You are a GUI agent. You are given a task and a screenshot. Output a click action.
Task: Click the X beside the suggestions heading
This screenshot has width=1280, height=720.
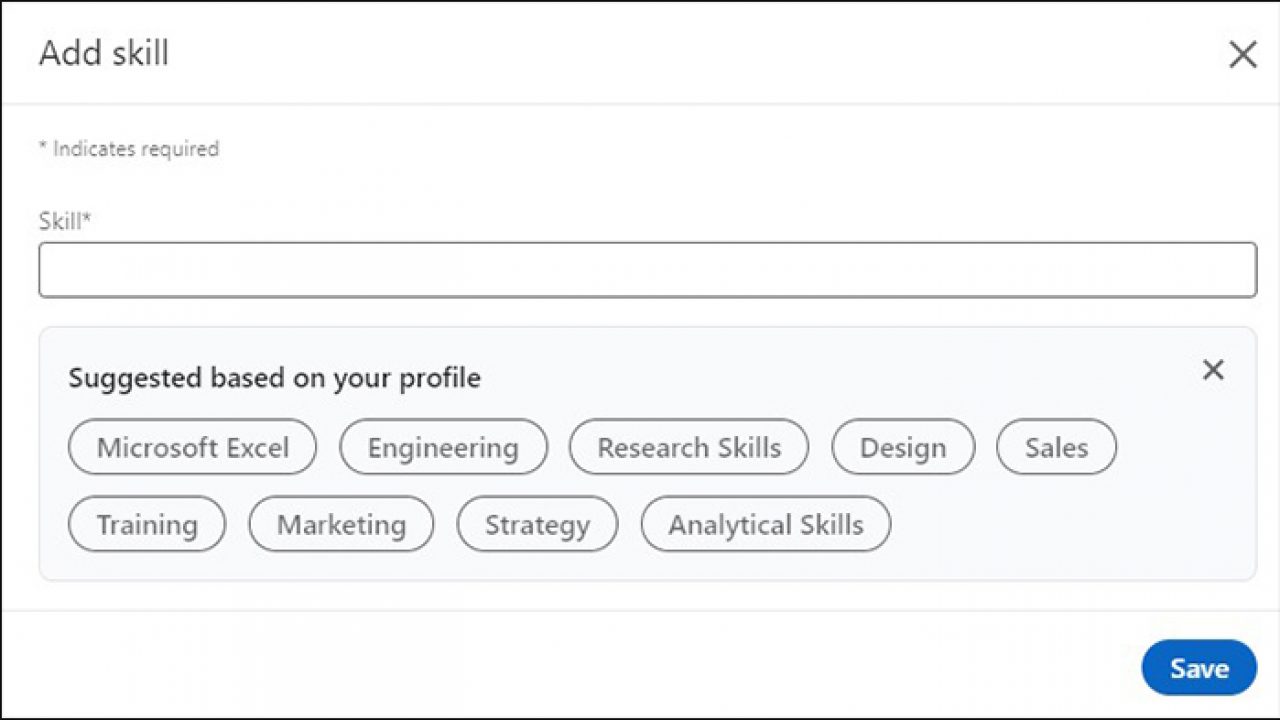1213,370
